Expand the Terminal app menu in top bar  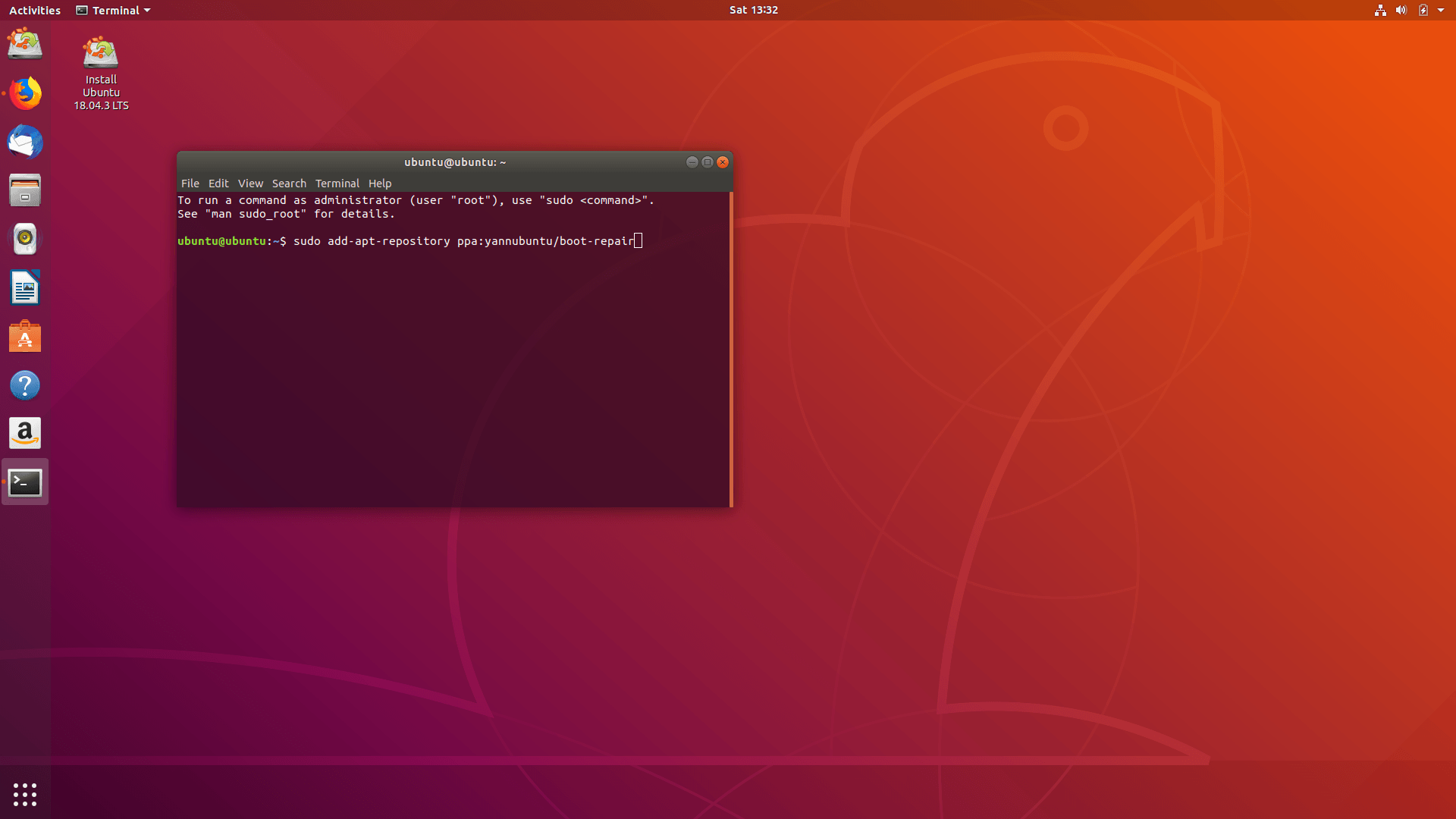(114, 11)
